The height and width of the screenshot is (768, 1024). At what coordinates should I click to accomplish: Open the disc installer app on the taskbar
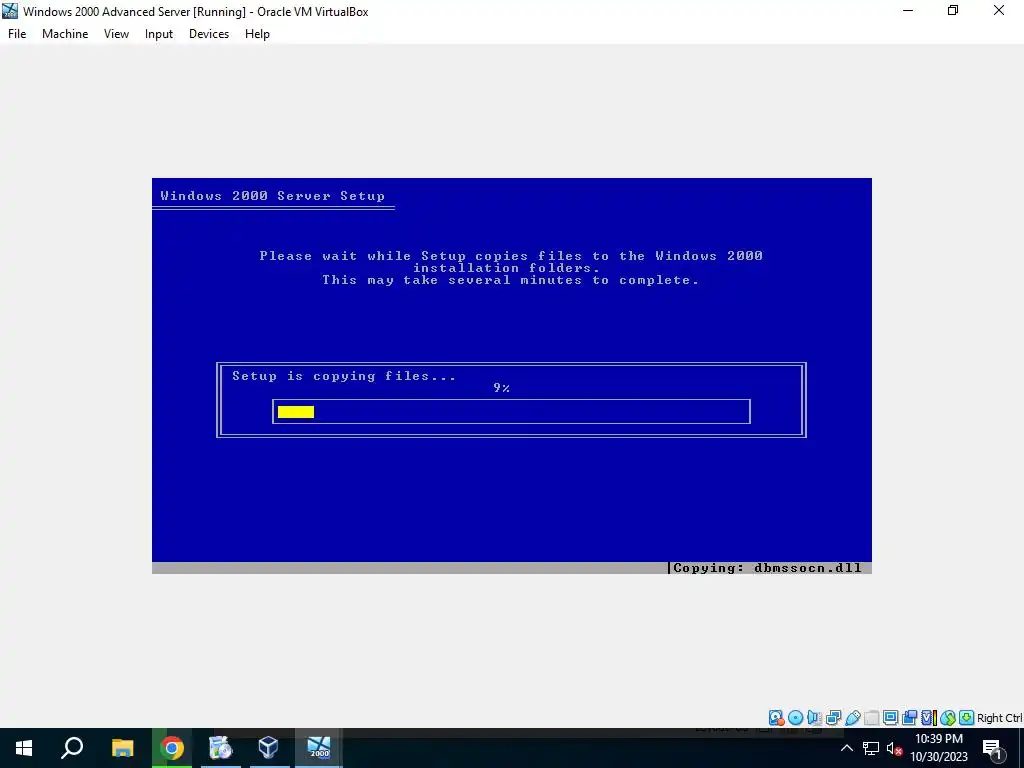click(x=221, y=748)
